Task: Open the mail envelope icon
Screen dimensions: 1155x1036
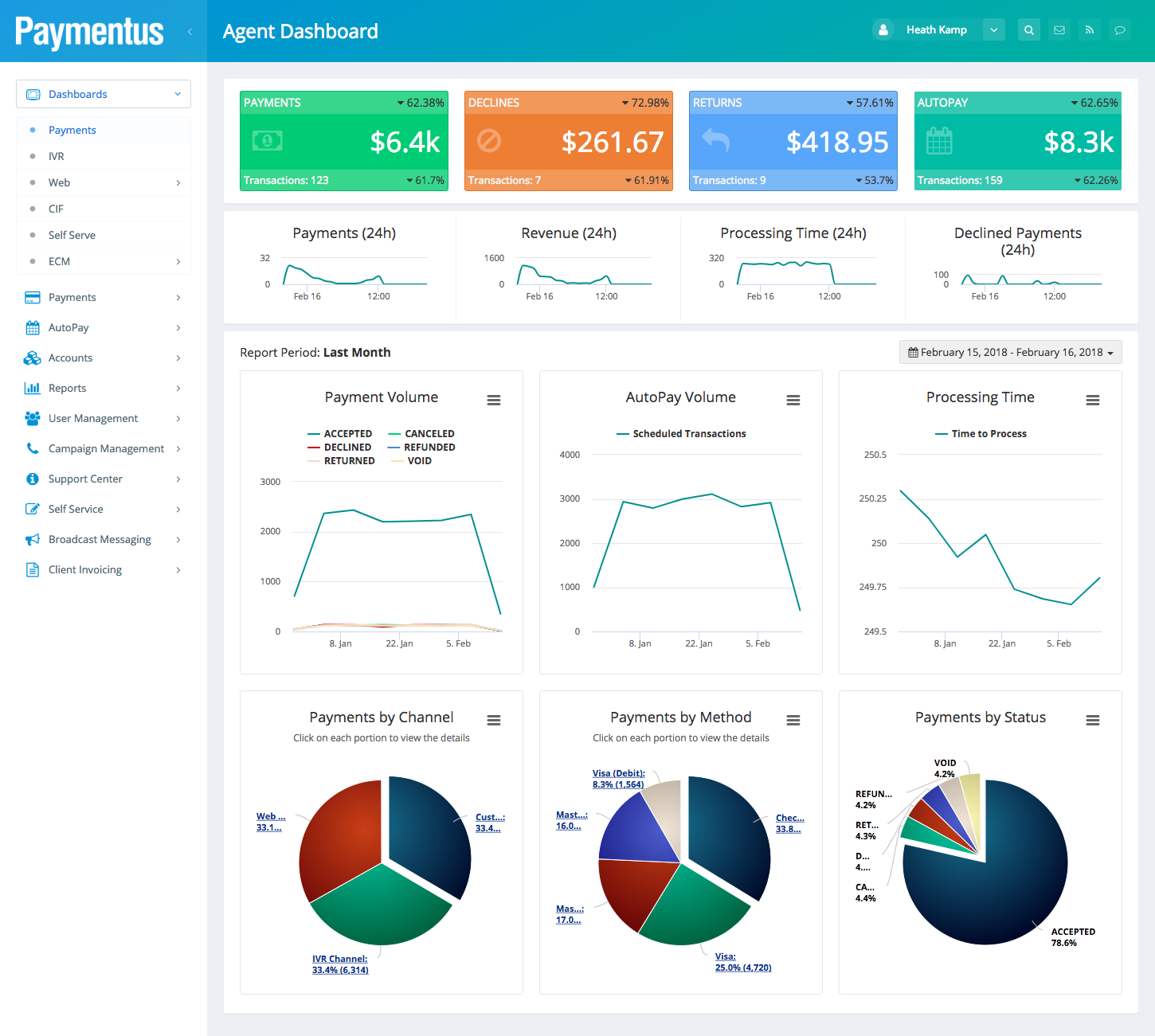Action: tap(1059, 30)
